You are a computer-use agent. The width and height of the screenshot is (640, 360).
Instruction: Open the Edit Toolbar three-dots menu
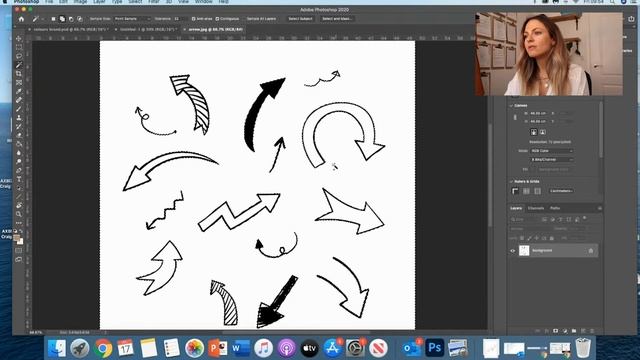pos(19,223)
